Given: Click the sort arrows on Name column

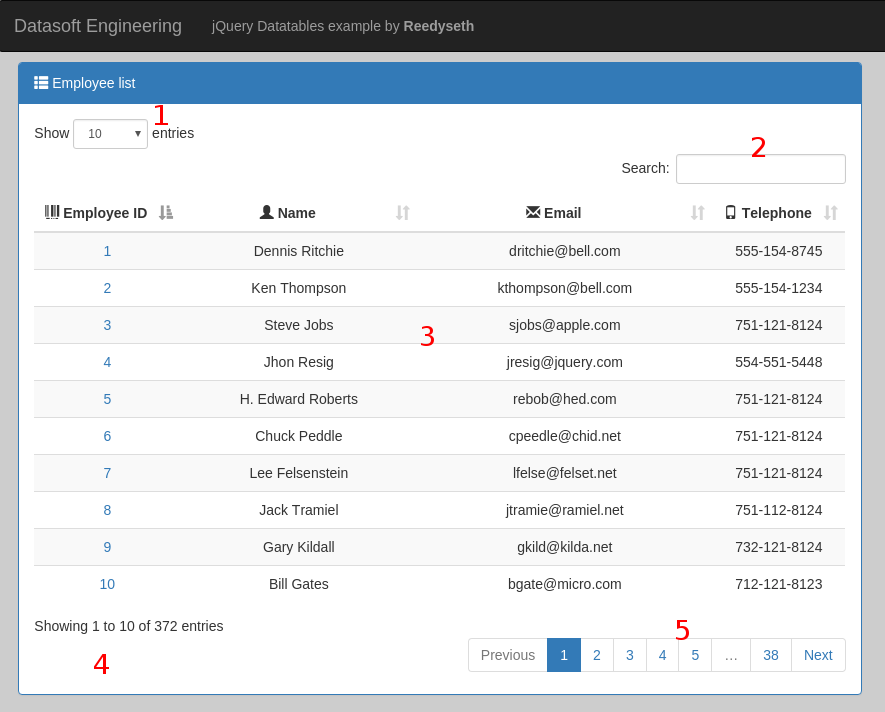Looking at the screenshot, I should pyautogui.click(x=402, y=213).
